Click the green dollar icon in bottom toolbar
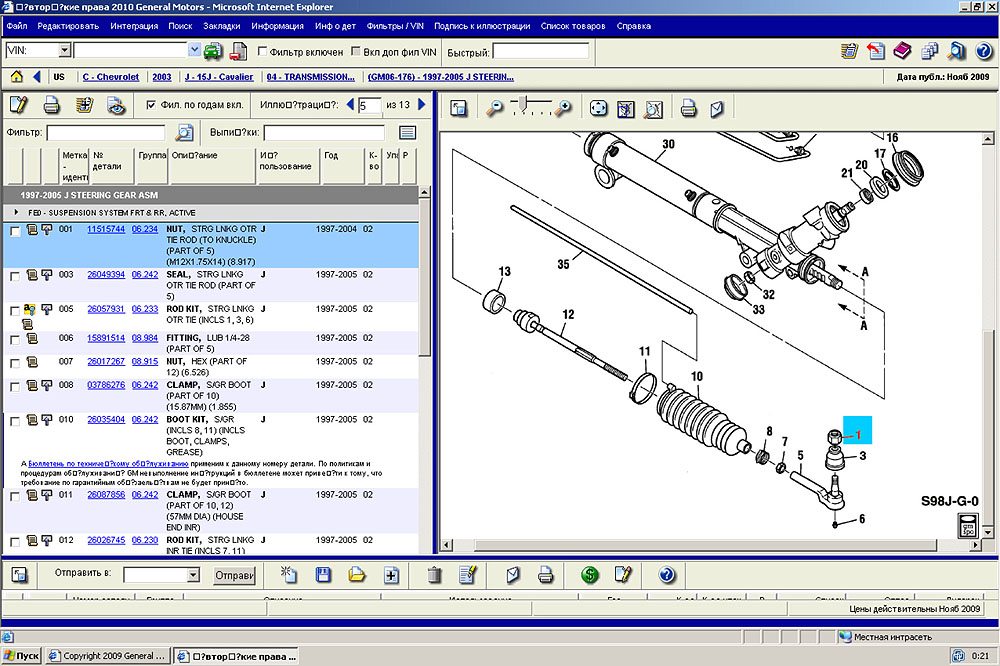The height and width of the screenshot is (666, 1000). click(x=590, y=575)
